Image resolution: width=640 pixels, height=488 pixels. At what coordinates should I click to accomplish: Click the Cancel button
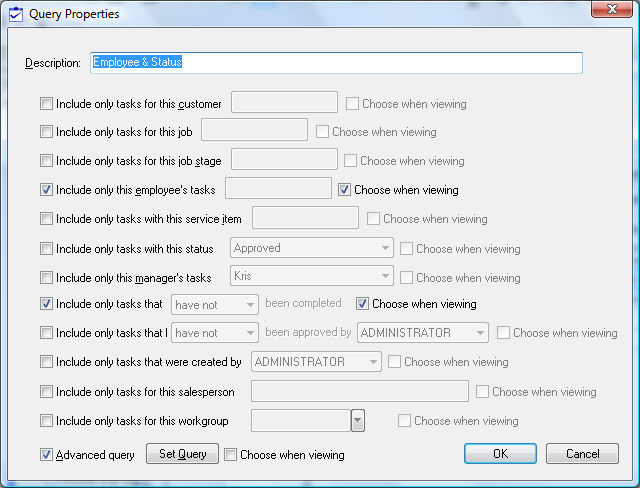pyautogui.click(x=582, y=454)
